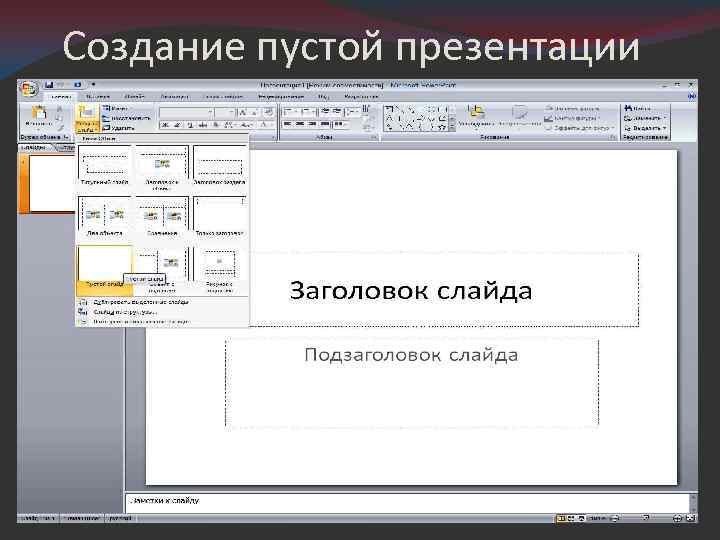Choose Сравнение layout thumbnail
This screenshot has width=720, height=540.
click(162, 217)
